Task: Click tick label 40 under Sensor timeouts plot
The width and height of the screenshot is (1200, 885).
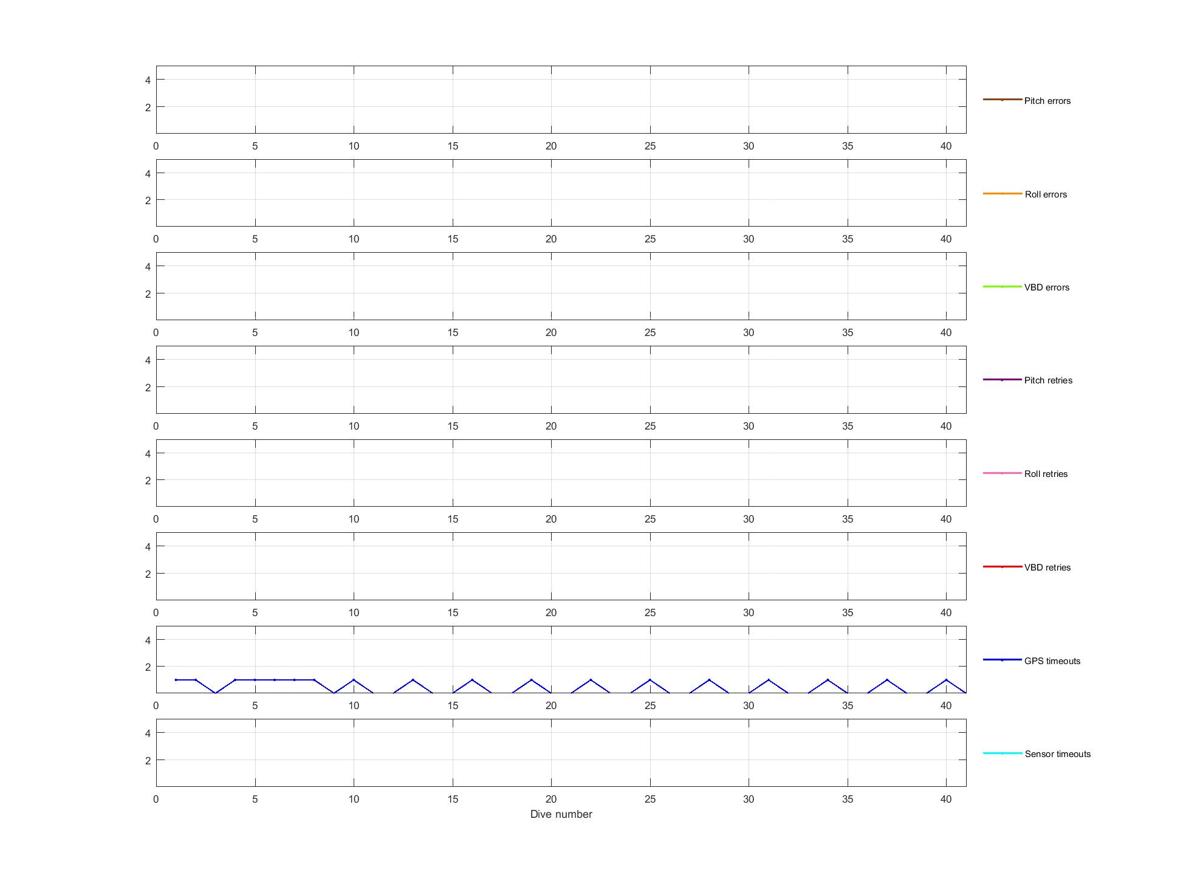Action: click(946, 799)
